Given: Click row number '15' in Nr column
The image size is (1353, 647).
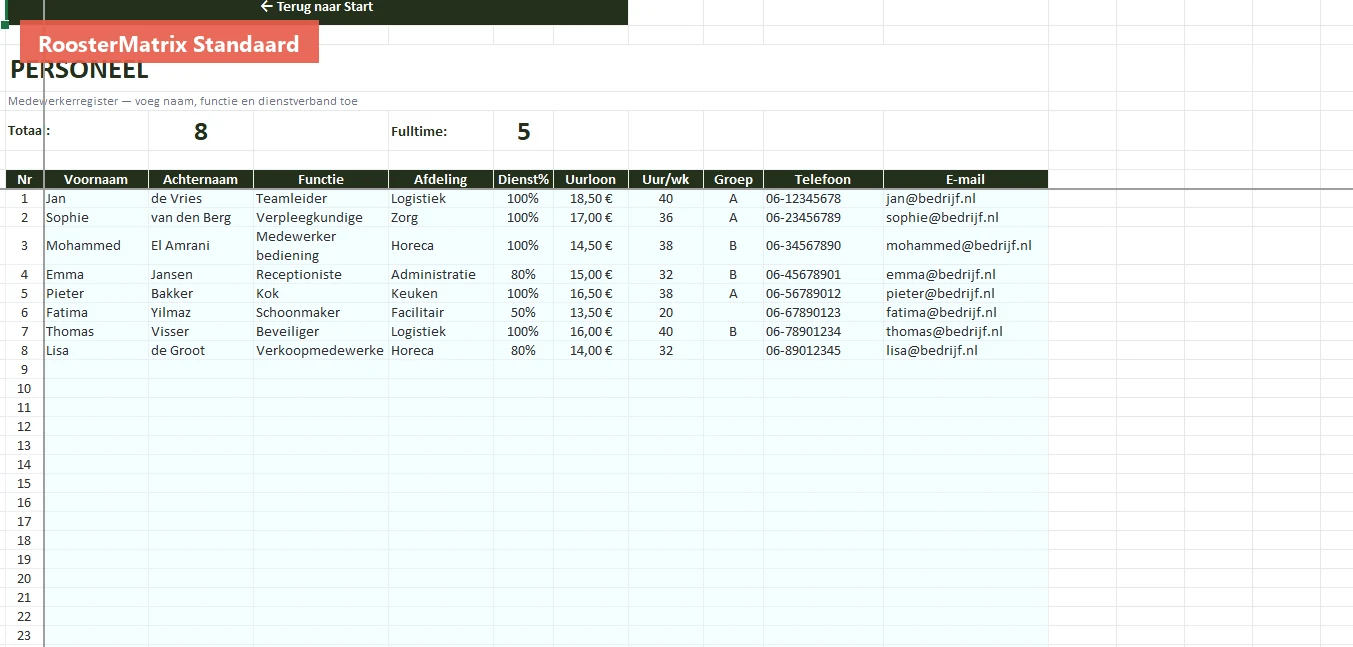Looking at the screenshot, I should [24, 484].
